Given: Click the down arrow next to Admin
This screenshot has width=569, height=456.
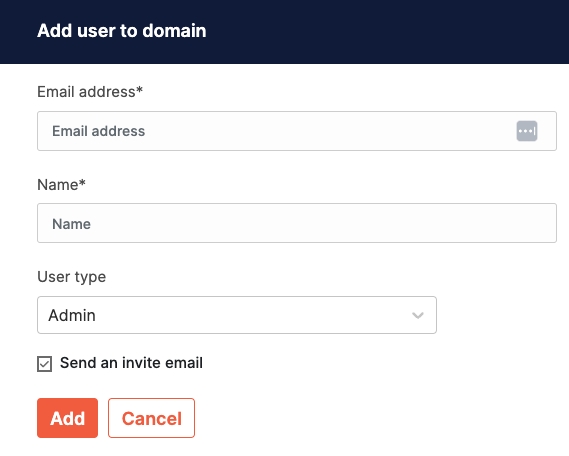Looking at the screenshot, I should click(x=418, y=315).
